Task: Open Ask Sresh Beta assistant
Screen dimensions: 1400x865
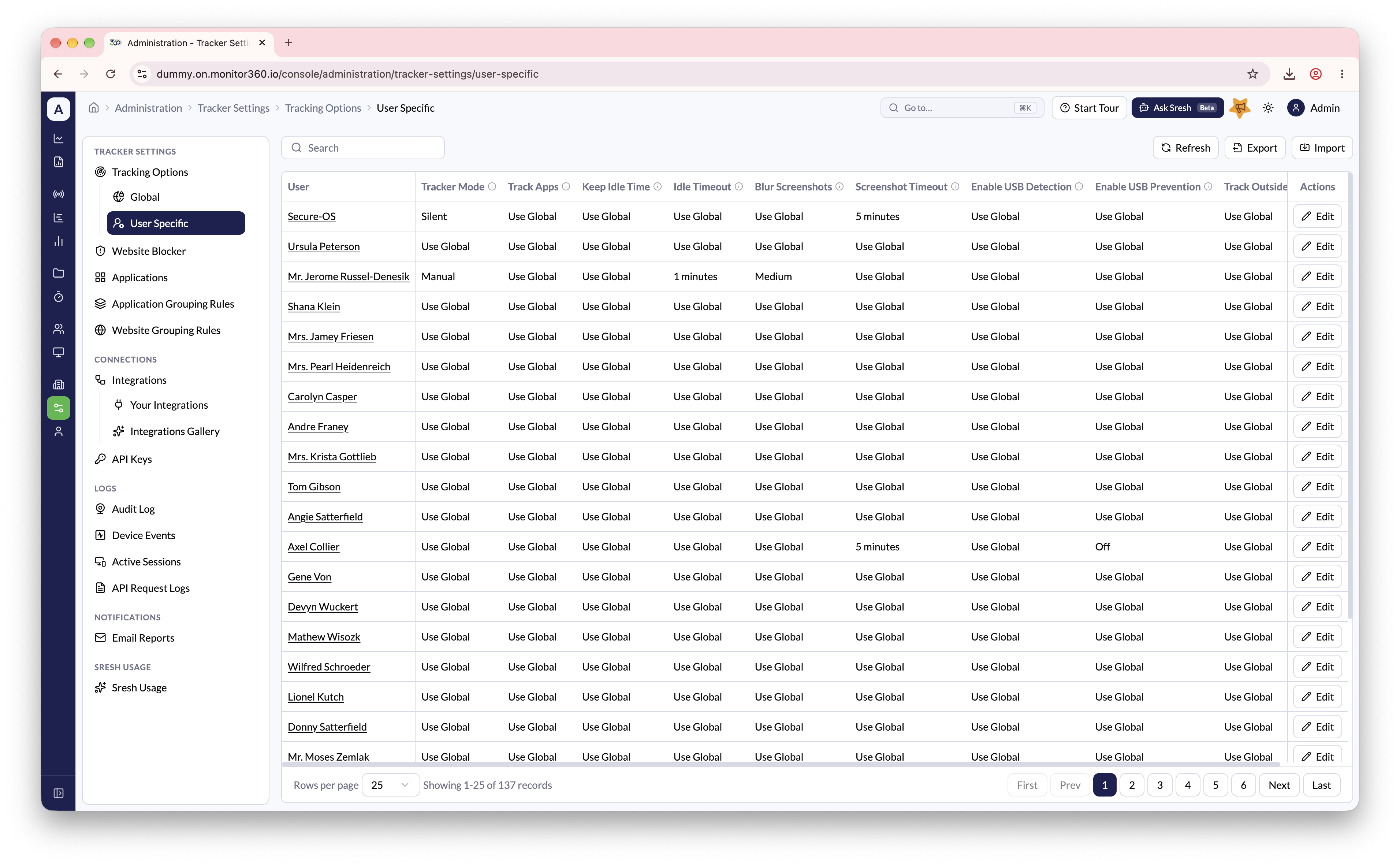Action: pos(1177,108)
